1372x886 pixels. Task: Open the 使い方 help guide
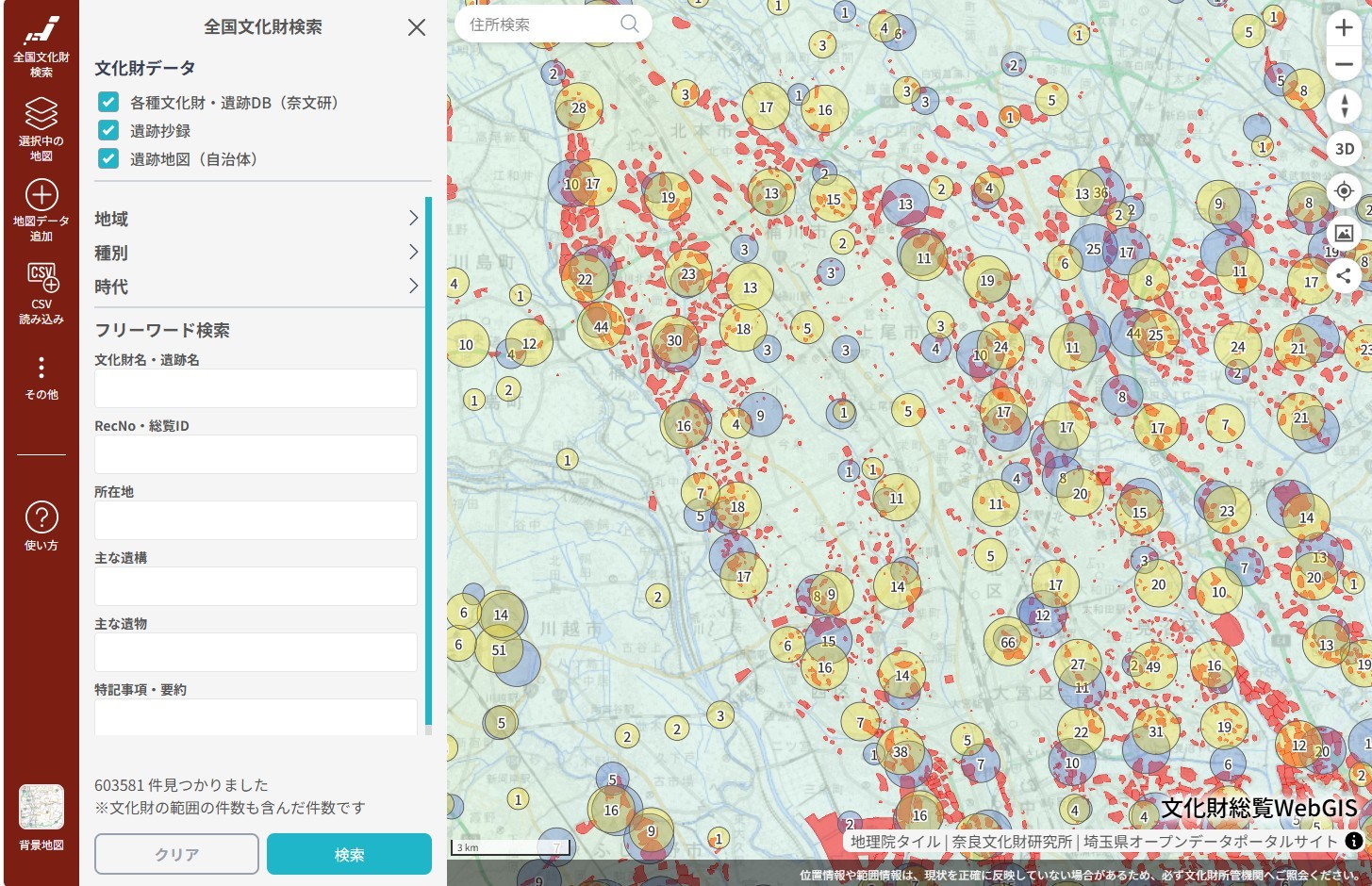(x=41, y=526)
